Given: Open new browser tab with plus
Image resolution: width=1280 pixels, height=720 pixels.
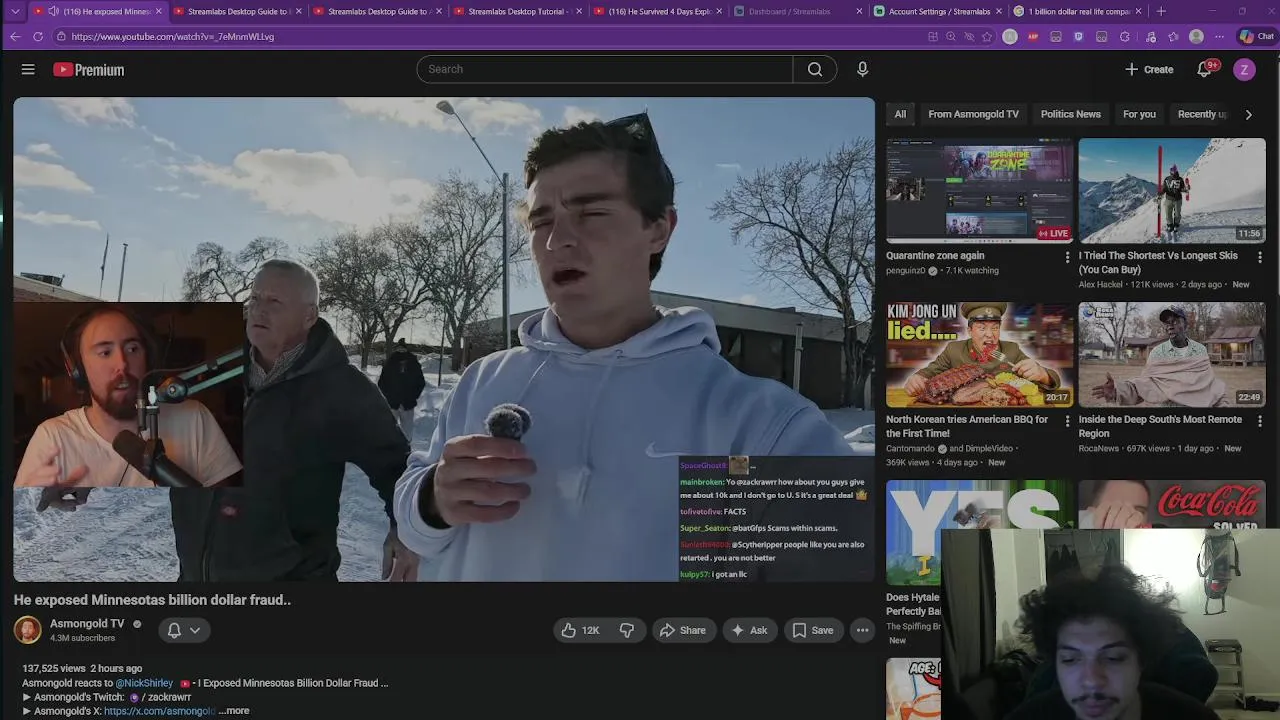Looking at the screenshot, I should point(1161,11).
